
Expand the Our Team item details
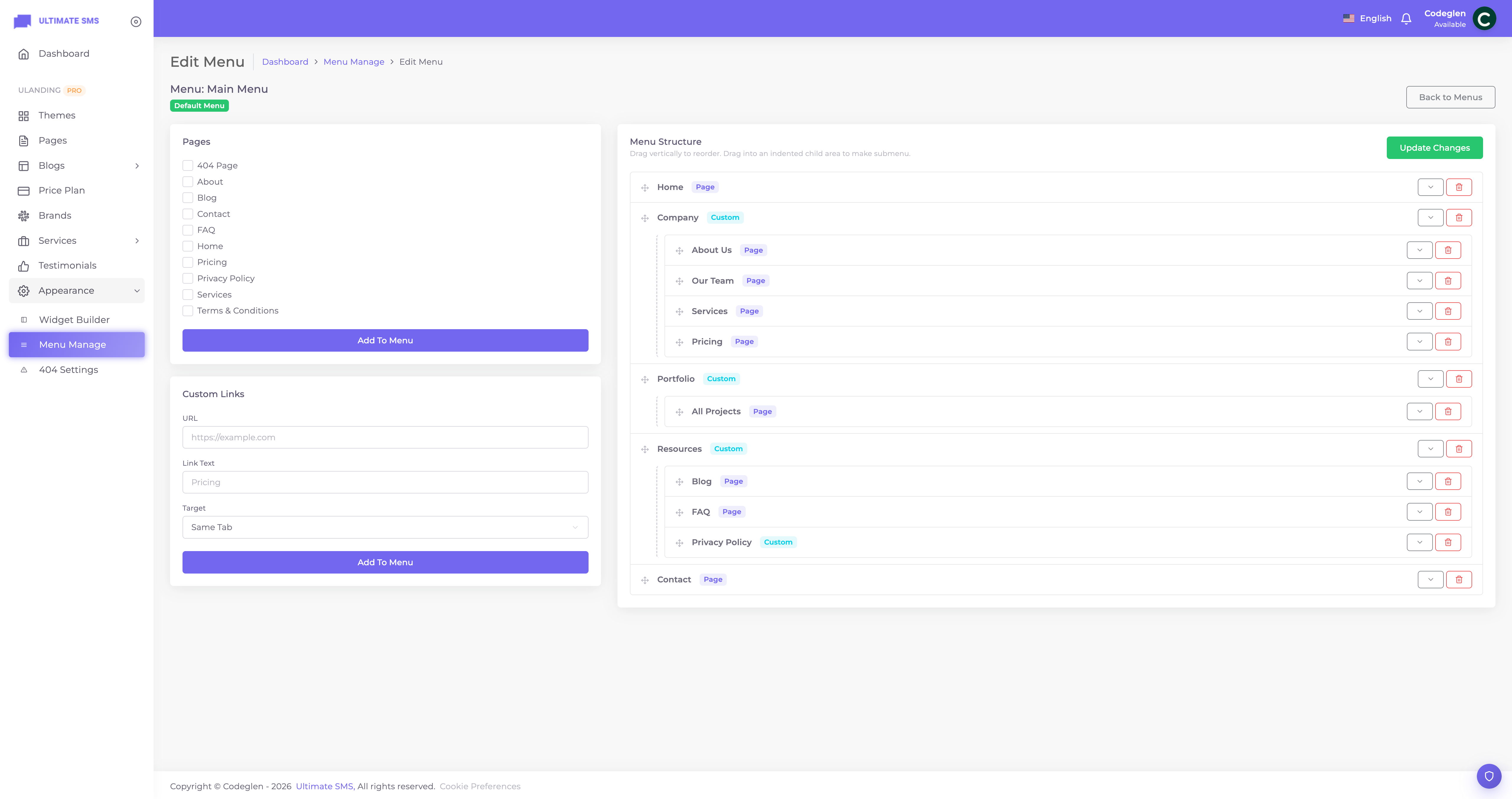tap(1419, 281)
